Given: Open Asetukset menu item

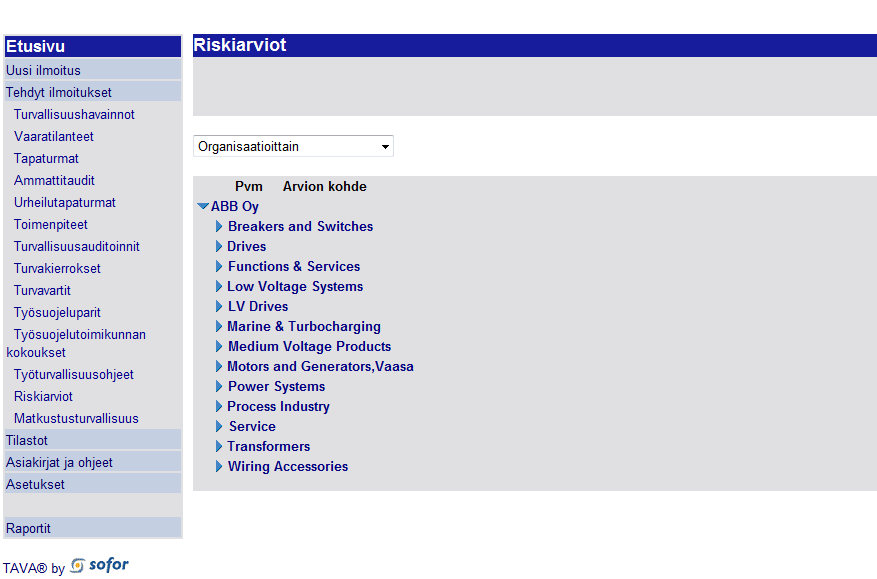Looking at the screenshot, I should 93,484.
